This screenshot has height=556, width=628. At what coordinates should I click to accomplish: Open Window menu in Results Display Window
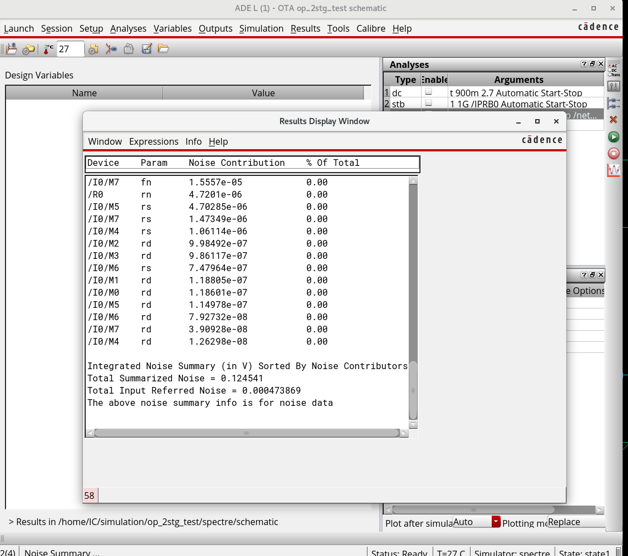(x=105, y=141)
